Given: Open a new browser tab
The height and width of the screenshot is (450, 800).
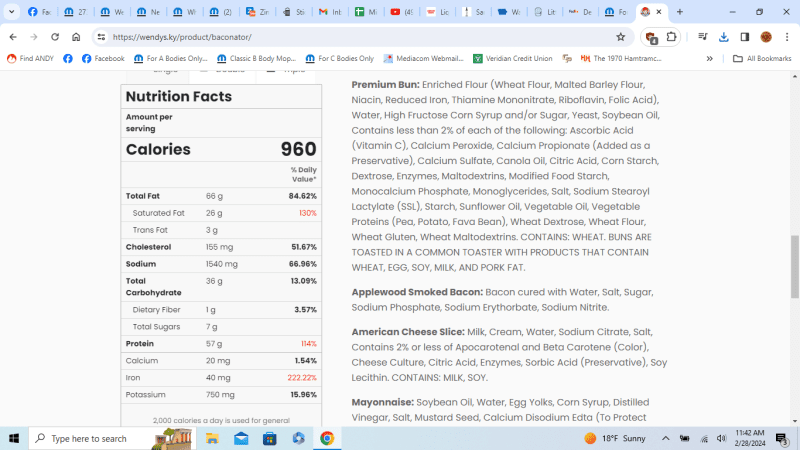Looking at the screenshot, I should click(x=680, y=12).
